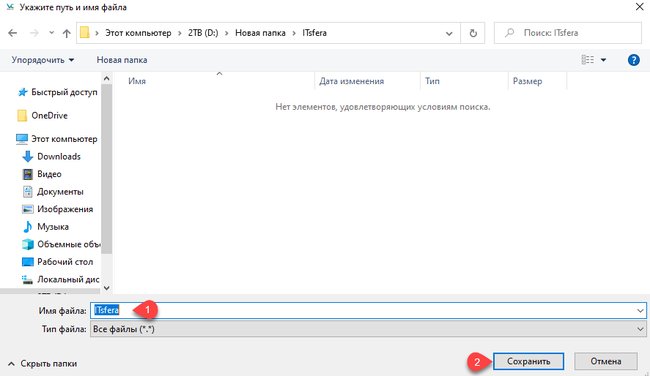This screenshot has height=376, width=650.
Task: Click the 'Отмена' button
Action: click(606, 361)
